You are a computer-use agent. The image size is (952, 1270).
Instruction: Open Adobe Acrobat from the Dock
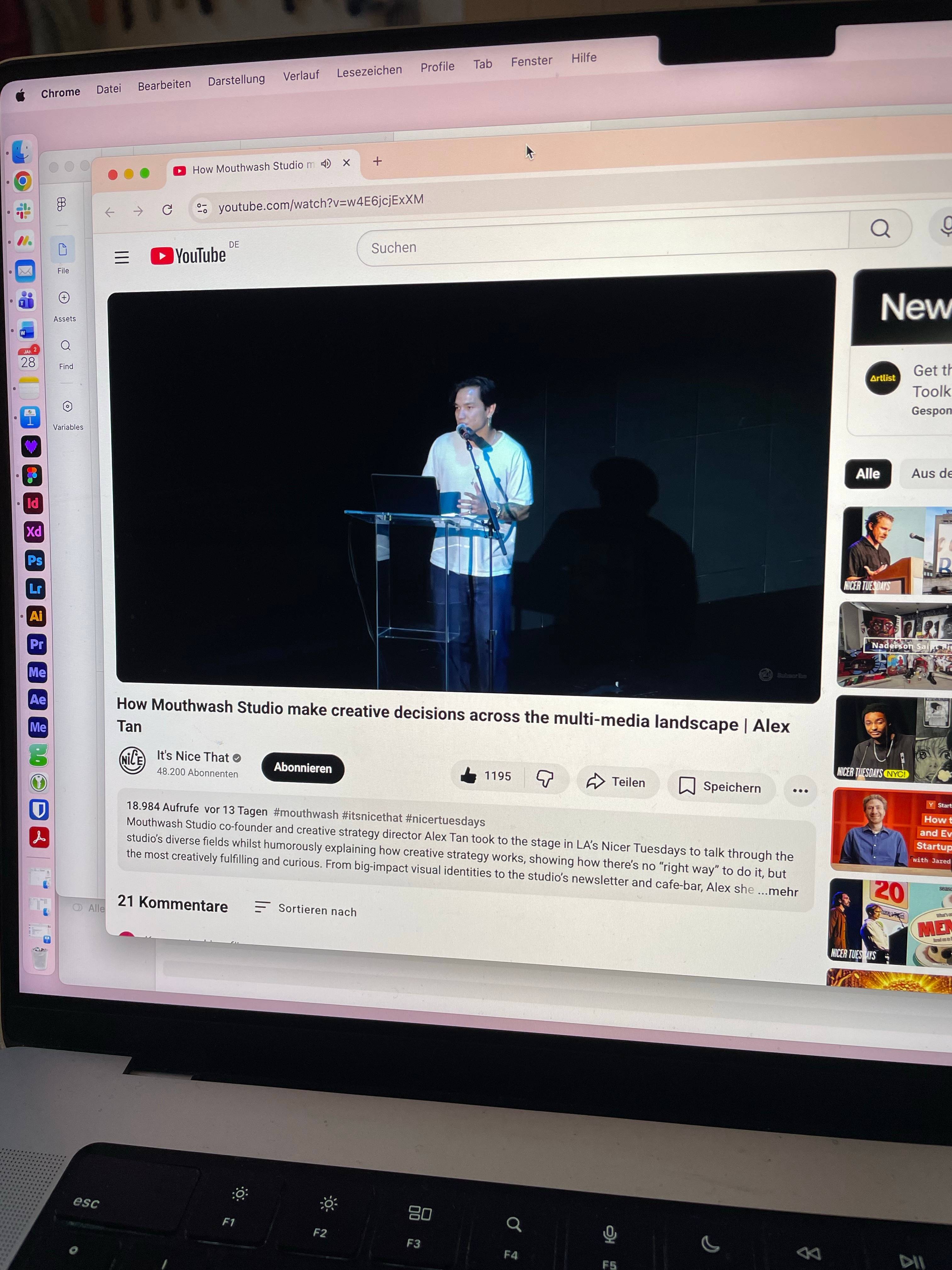tap(40, 838)
